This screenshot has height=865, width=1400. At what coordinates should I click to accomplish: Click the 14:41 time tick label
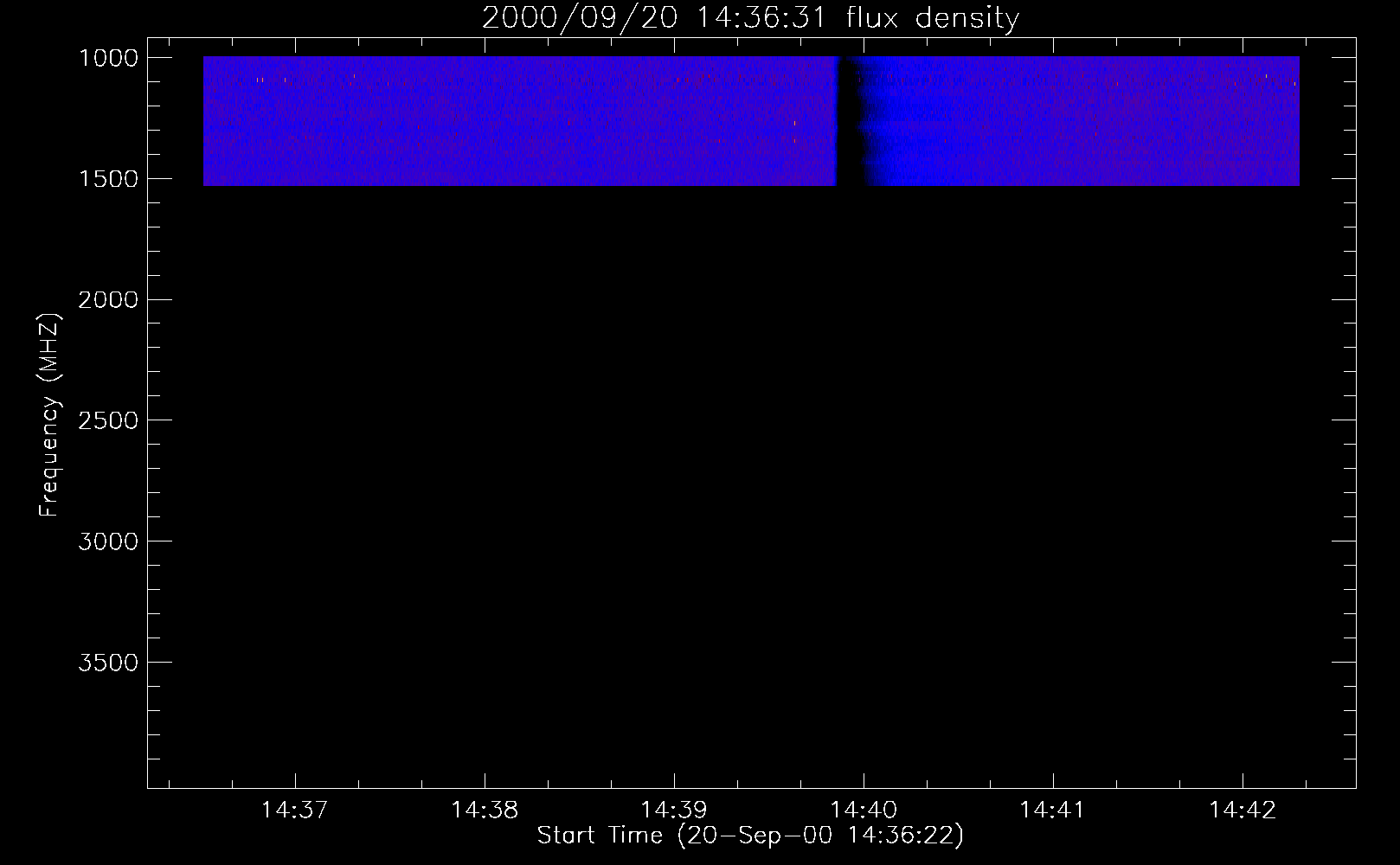(x=1053, y=811)
